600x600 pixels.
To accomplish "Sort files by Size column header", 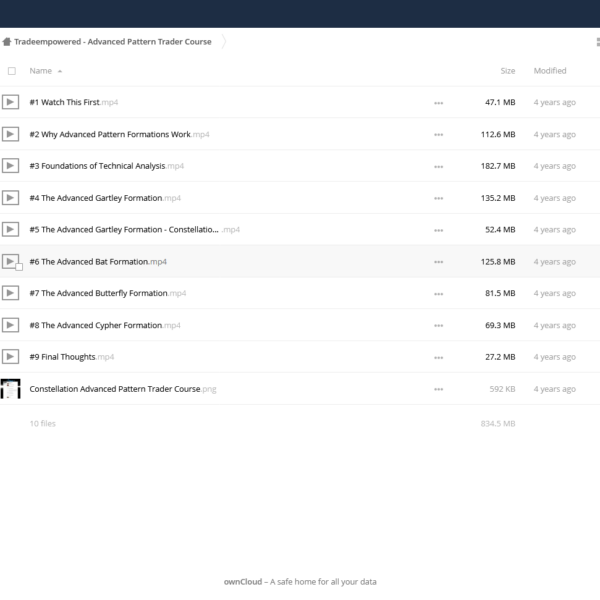I will pyautogui.click(x=507, y=71).
